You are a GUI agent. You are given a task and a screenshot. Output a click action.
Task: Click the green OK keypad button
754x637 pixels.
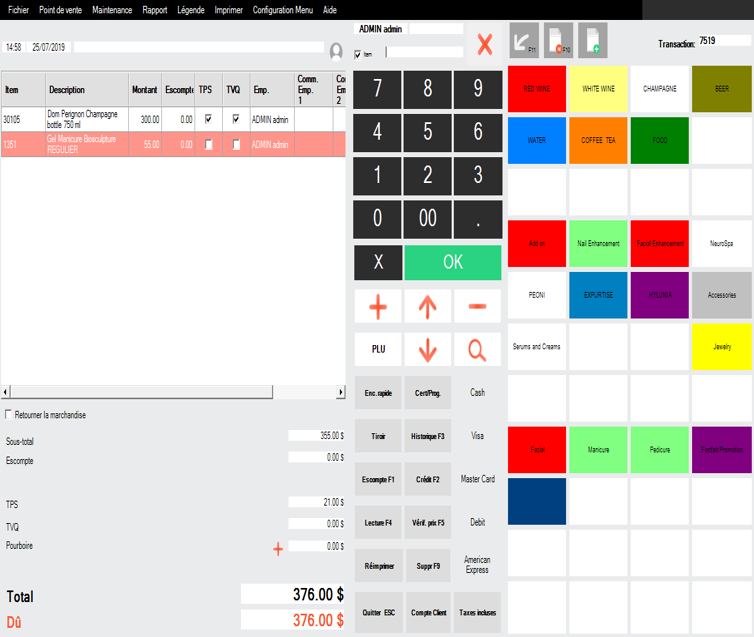(452, 262)
